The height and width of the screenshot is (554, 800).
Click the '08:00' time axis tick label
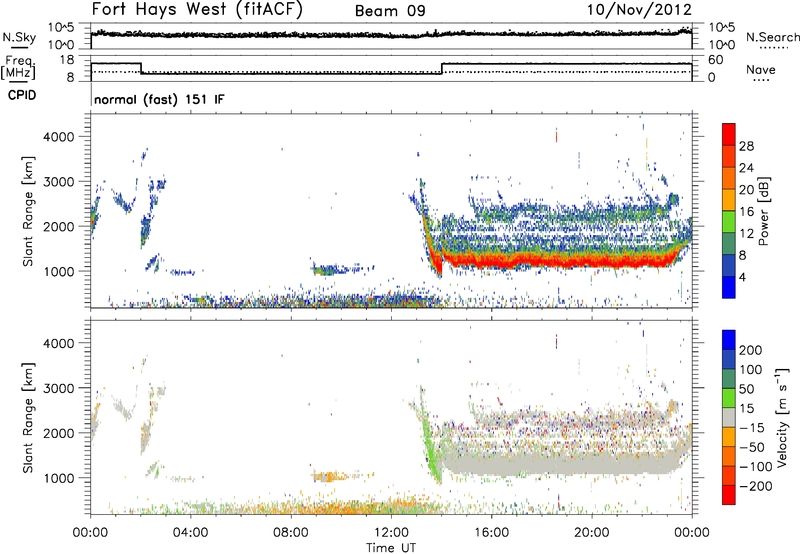(x=291, y=533)
